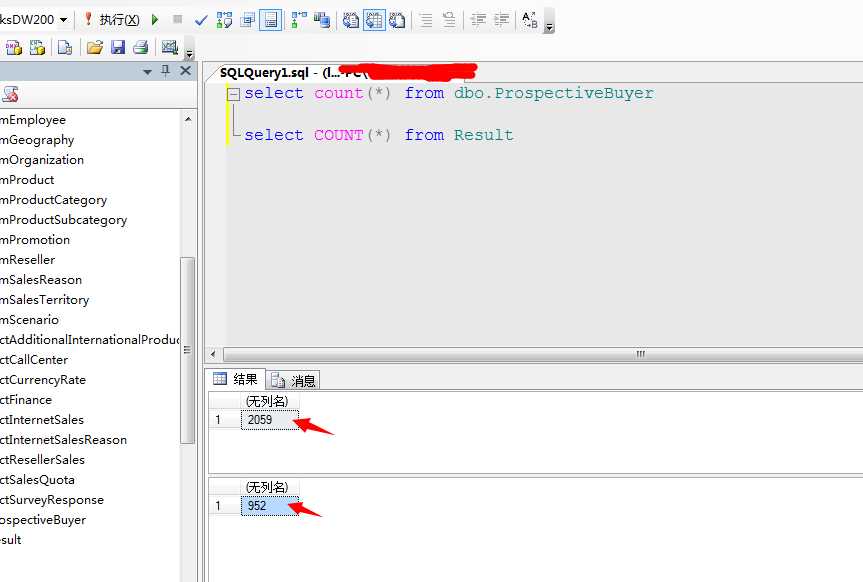Select the result cell showing 952
The image size is (863, 582).
[x=270, y=505]
